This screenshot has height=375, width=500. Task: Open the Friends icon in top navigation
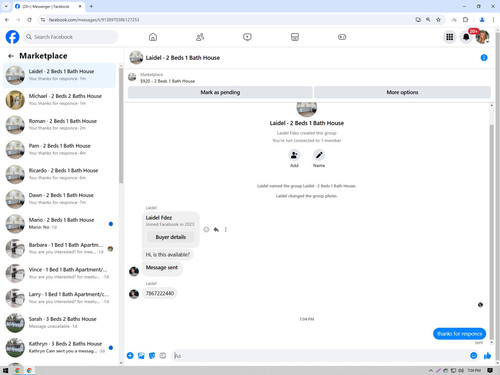point(200,37)
